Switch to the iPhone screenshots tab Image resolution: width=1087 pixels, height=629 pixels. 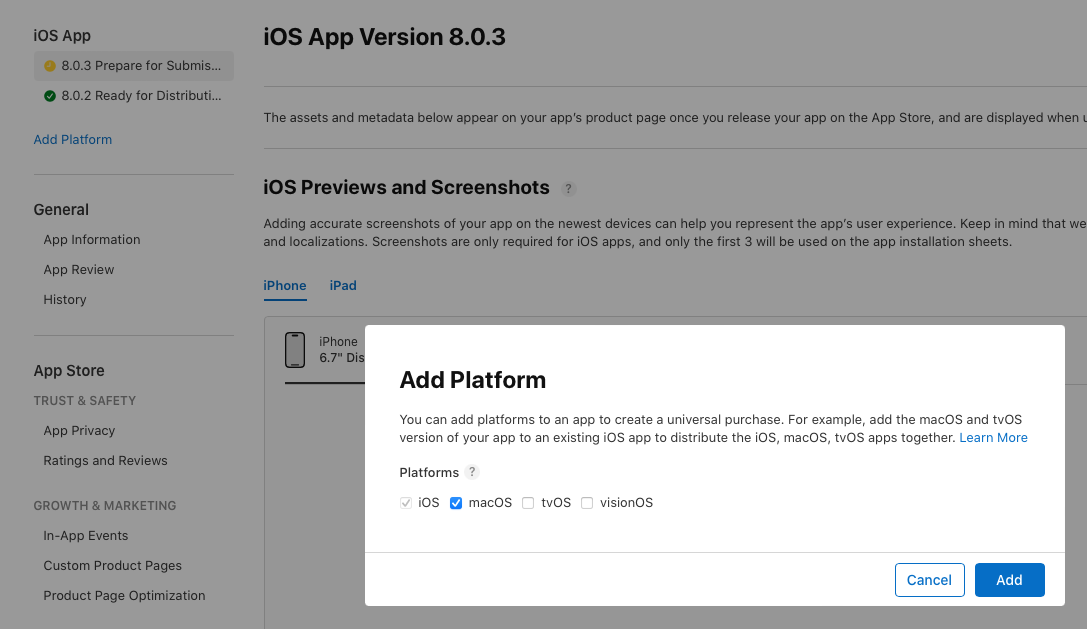point(285,286)
